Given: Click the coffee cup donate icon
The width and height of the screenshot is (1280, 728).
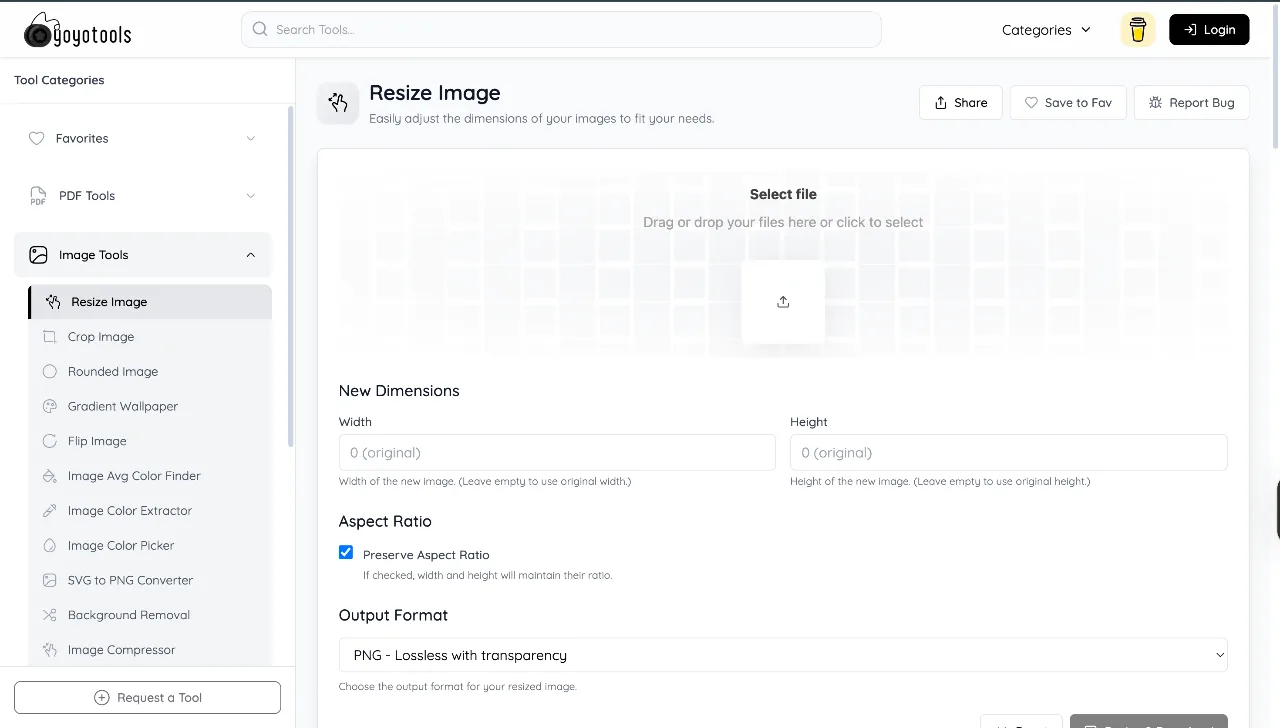Looking at the screenshot, I should (x=1138, y=30).
